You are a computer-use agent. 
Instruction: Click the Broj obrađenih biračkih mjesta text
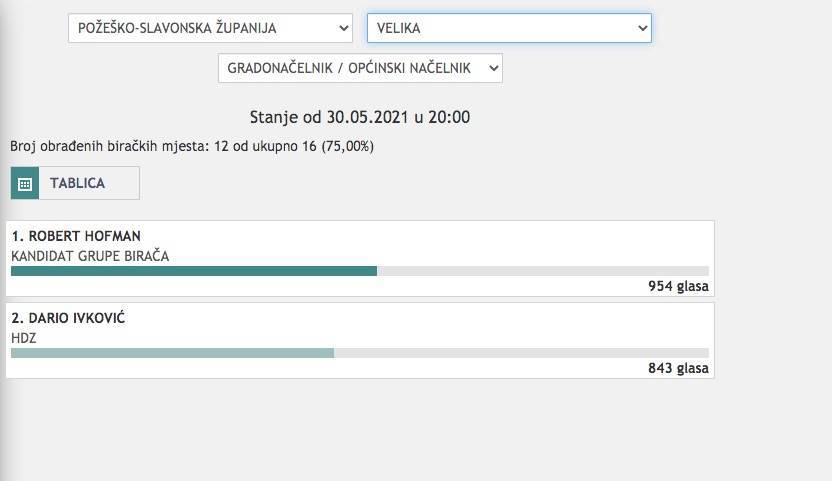(192, 146)
